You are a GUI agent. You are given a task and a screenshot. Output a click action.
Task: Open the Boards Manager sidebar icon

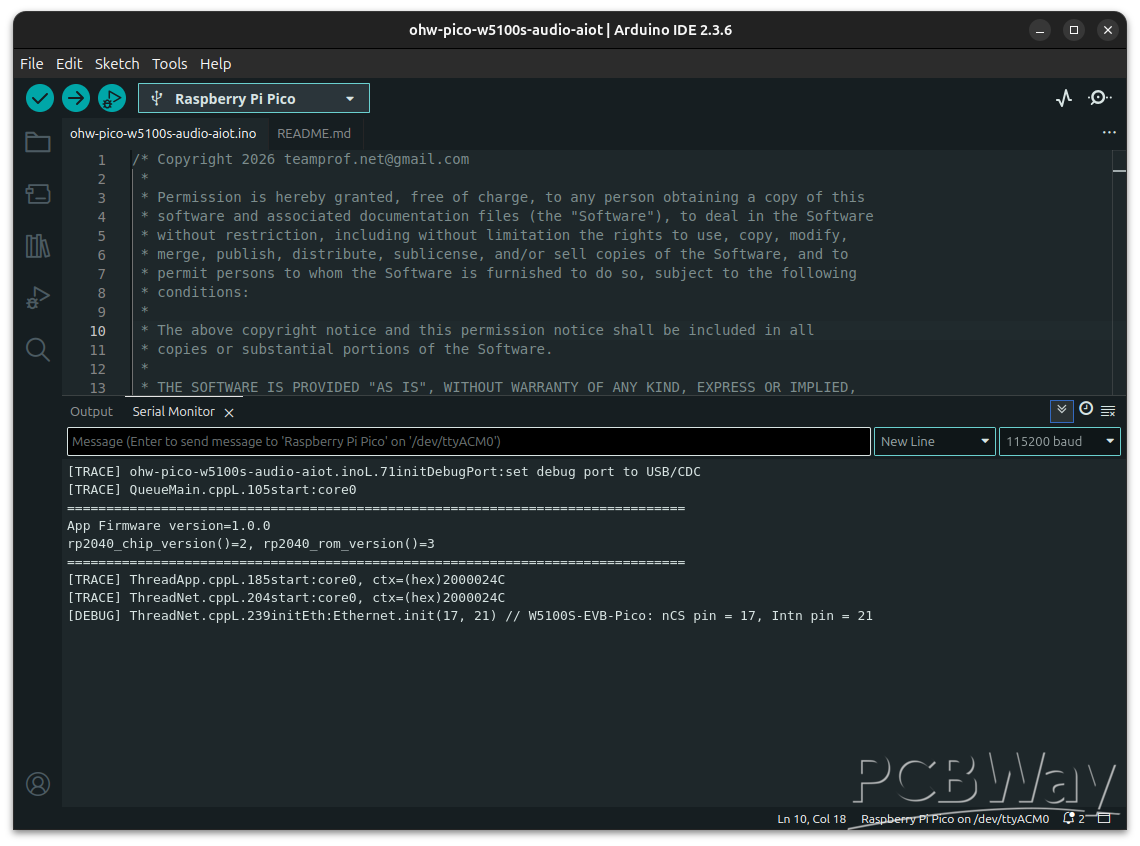coord(38,194)
